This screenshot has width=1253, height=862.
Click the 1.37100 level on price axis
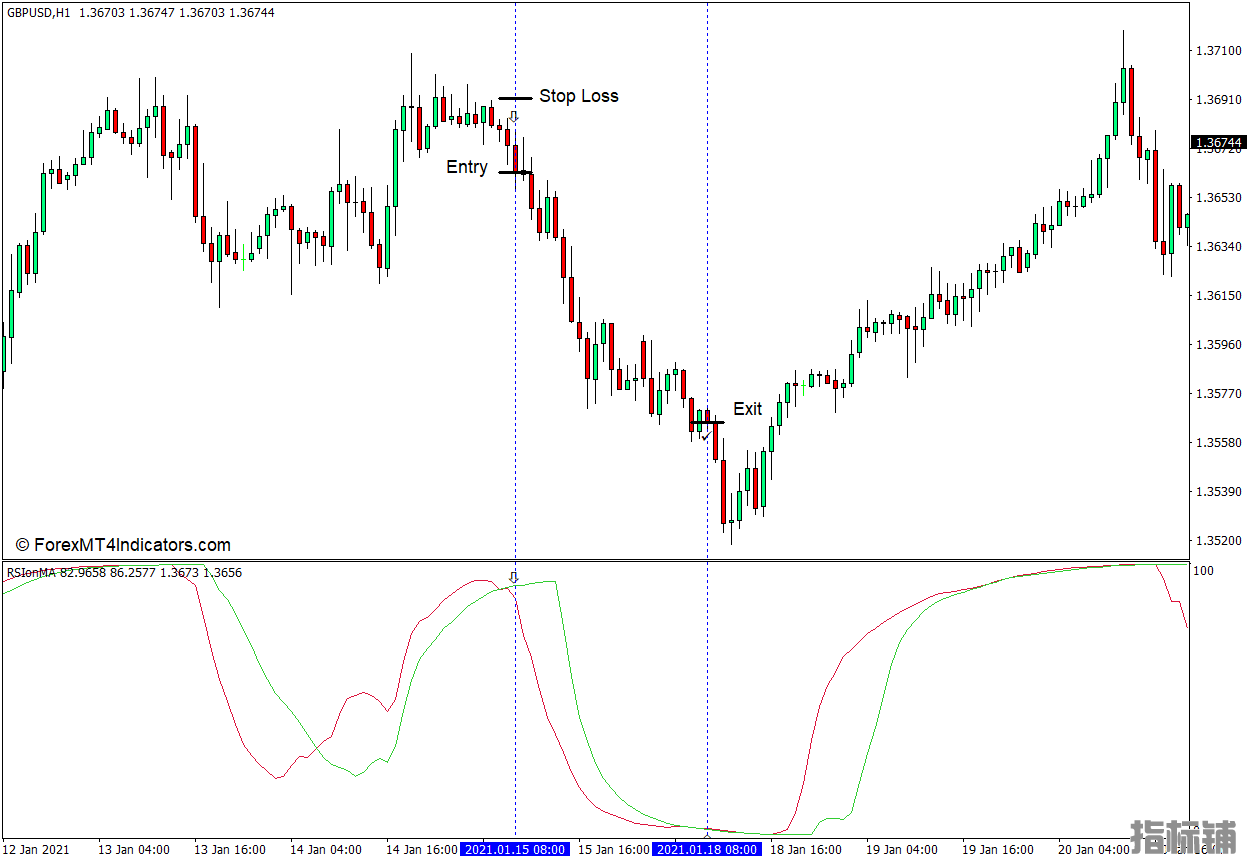(1217, 50)
